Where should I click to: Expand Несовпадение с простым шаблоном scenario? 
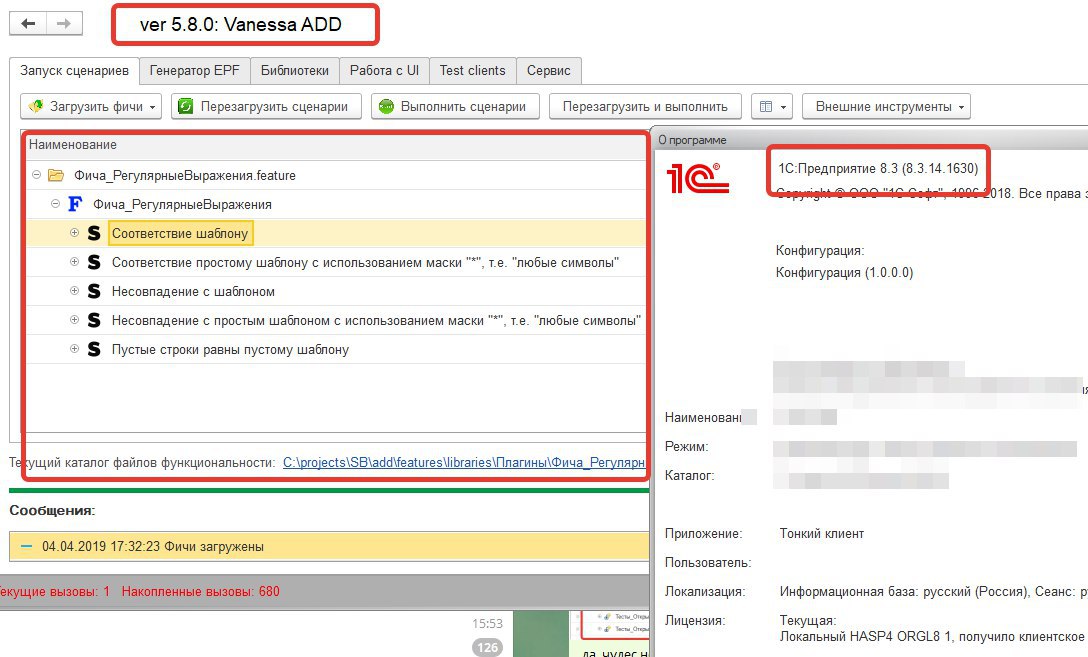point(74,320)
